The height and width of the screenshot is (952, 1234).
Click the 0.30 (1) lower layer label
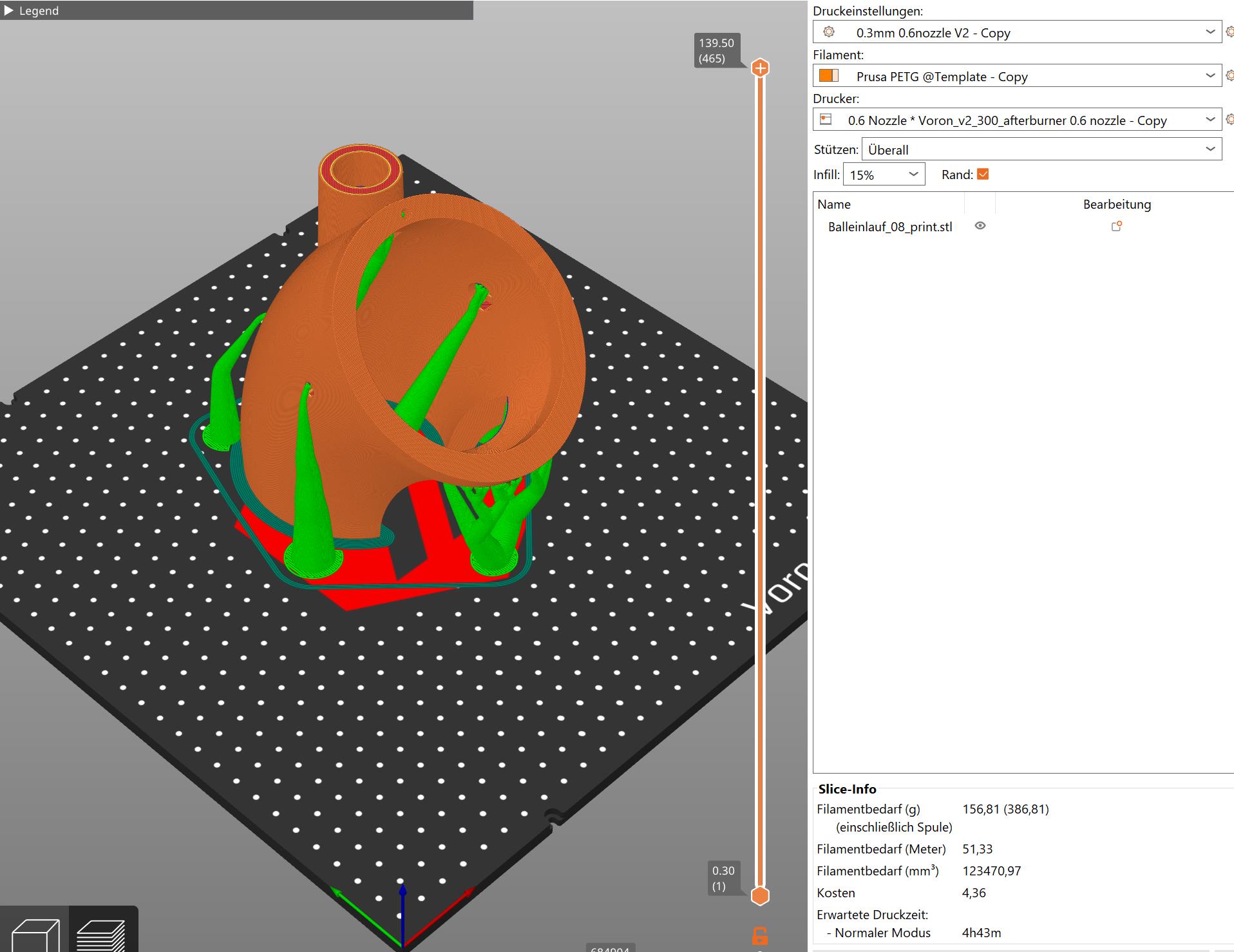click(723, 878)
